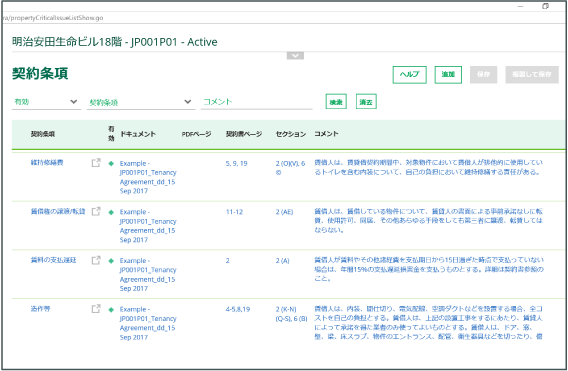Click comment text in the 11-12 row

click(429, 220)
